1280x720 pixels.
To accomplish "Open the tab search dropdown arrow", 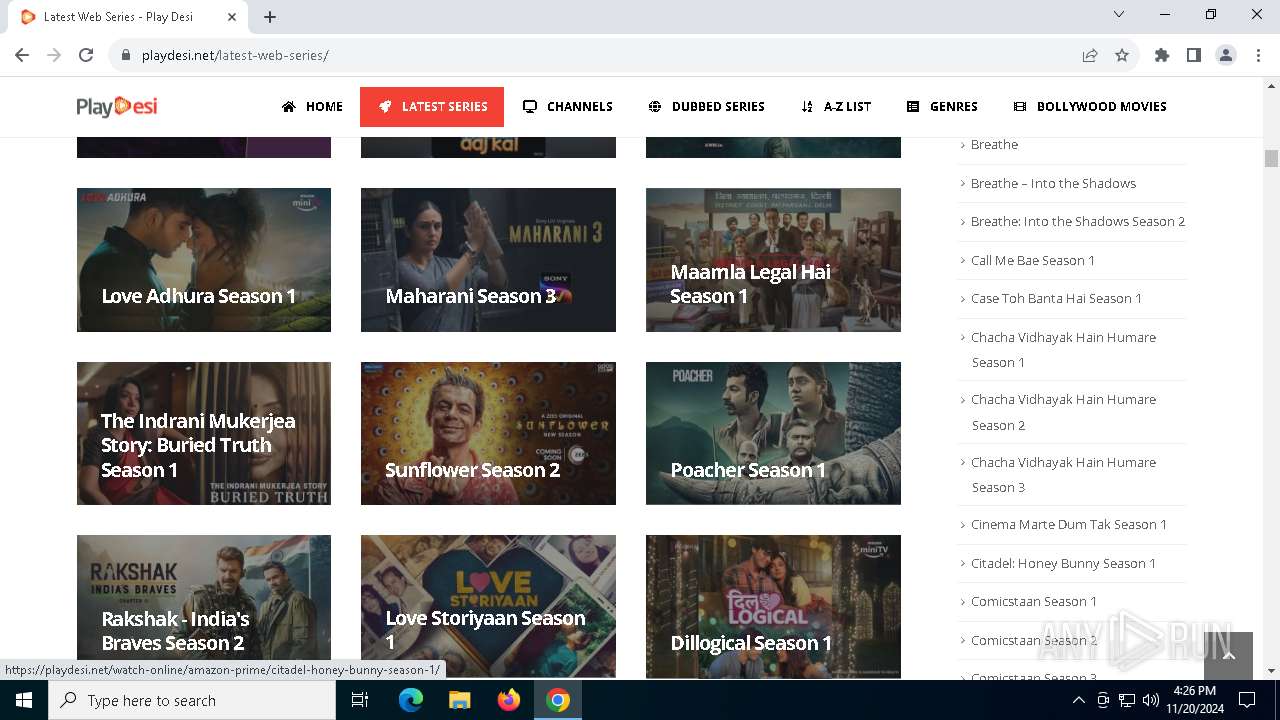I will point(1119,14).
